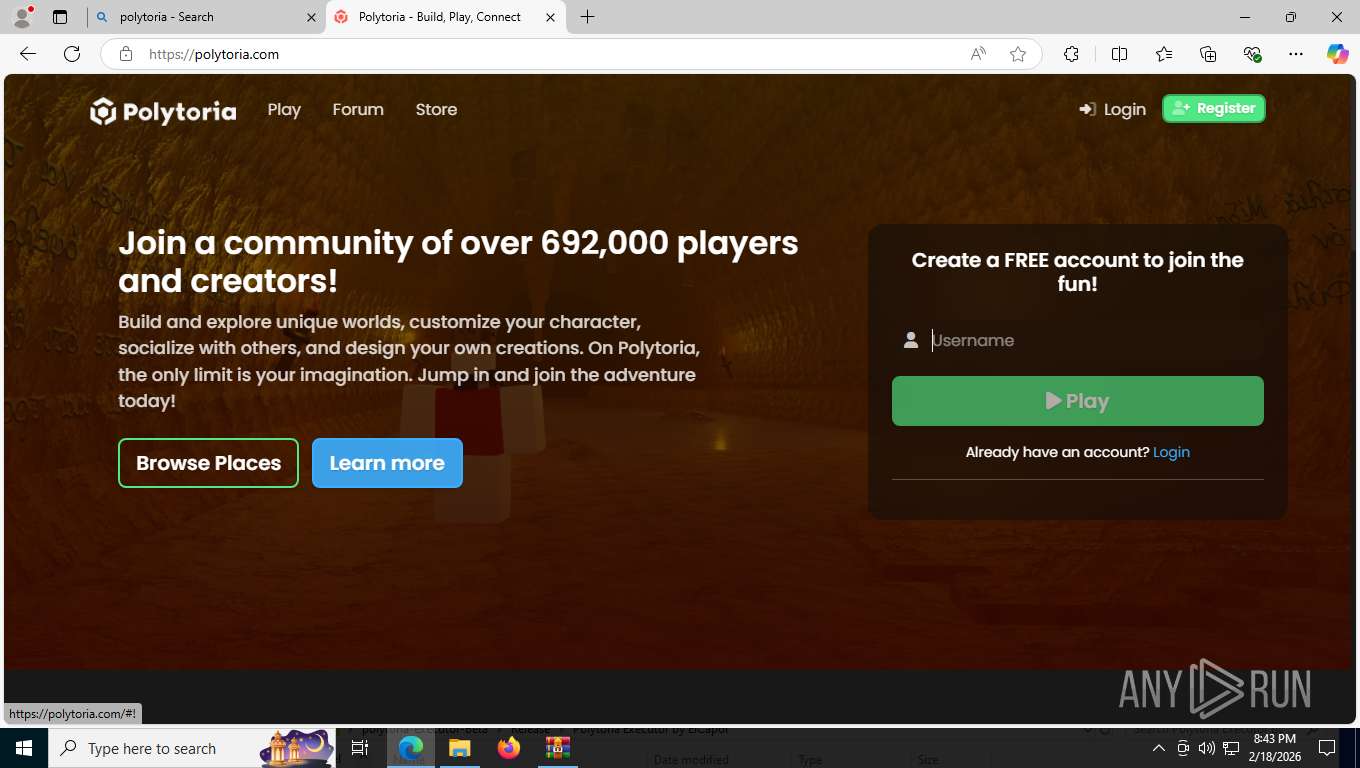Click the Learn more button
This screenshot has height=768, width=1360.
pos(387,463)
